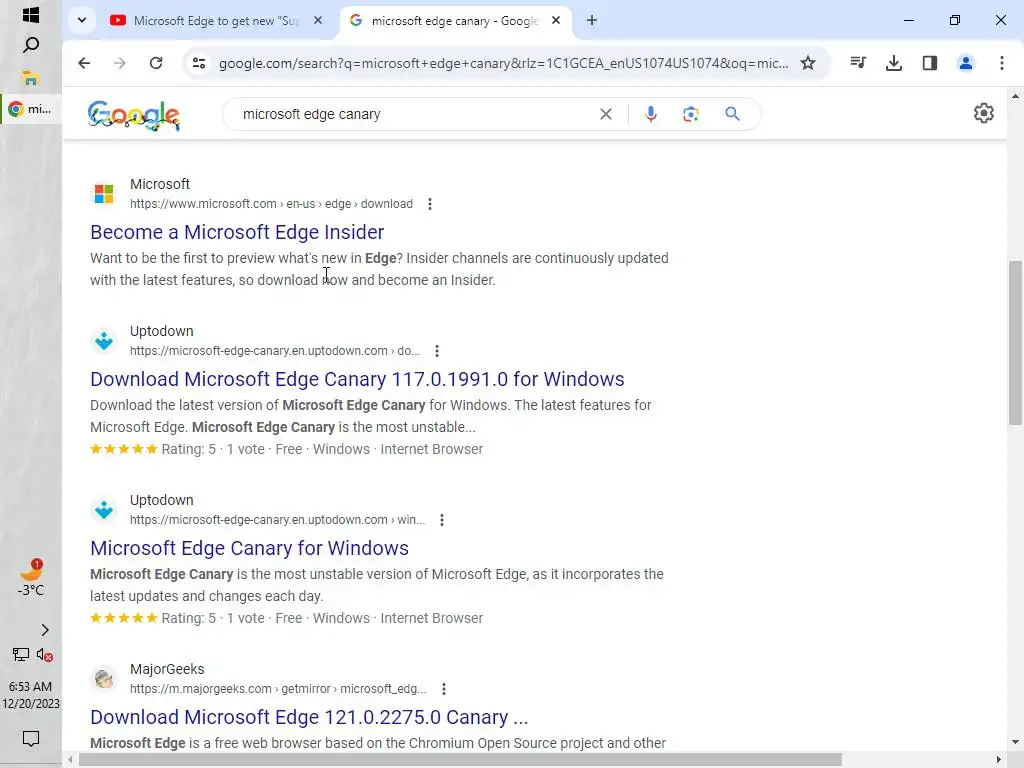Click the scroll down arrow
The image size is (1024, 768).
[x=1015, y=742]
